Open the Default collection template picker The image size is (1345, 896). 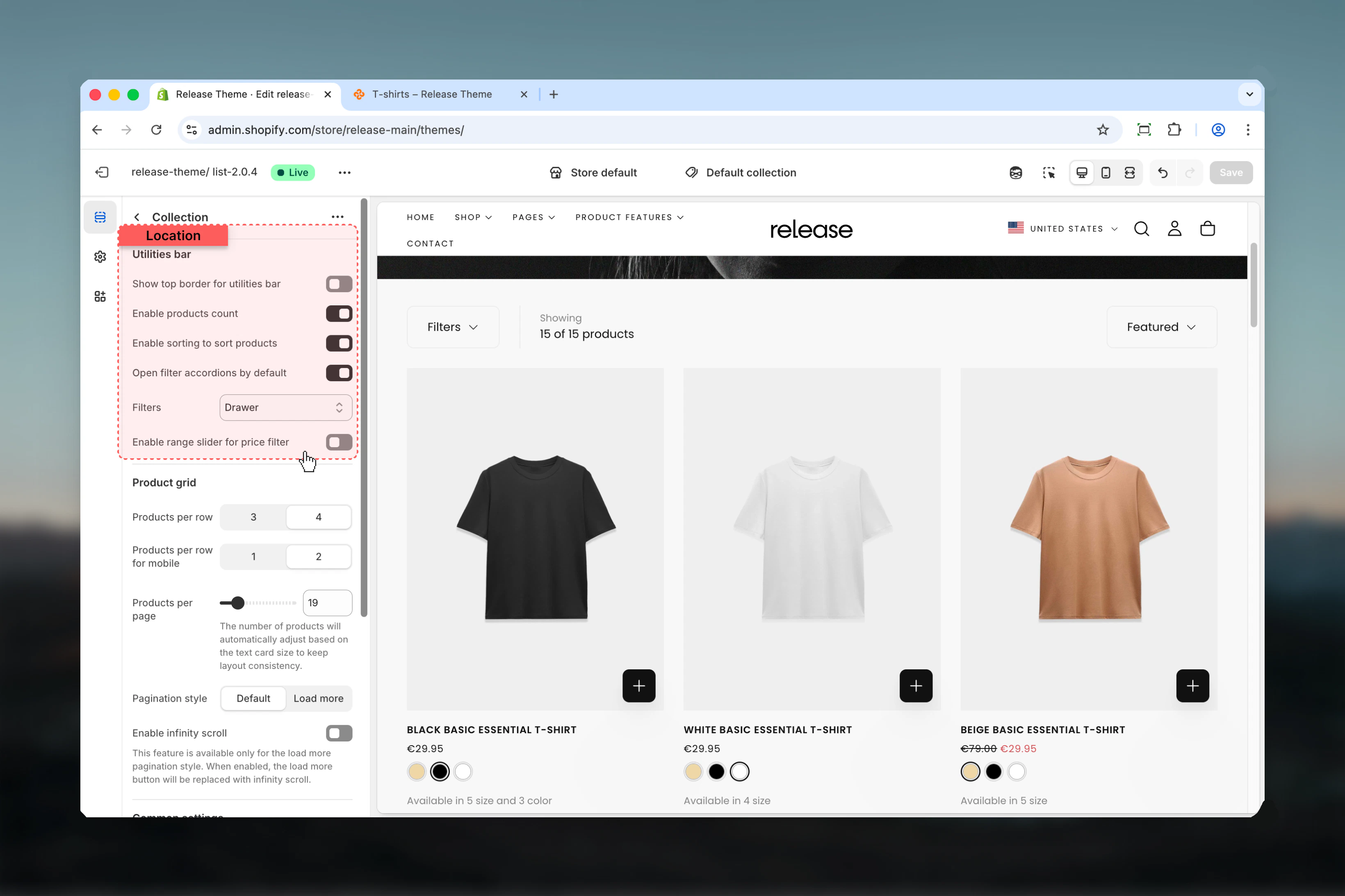click(740, 173)
